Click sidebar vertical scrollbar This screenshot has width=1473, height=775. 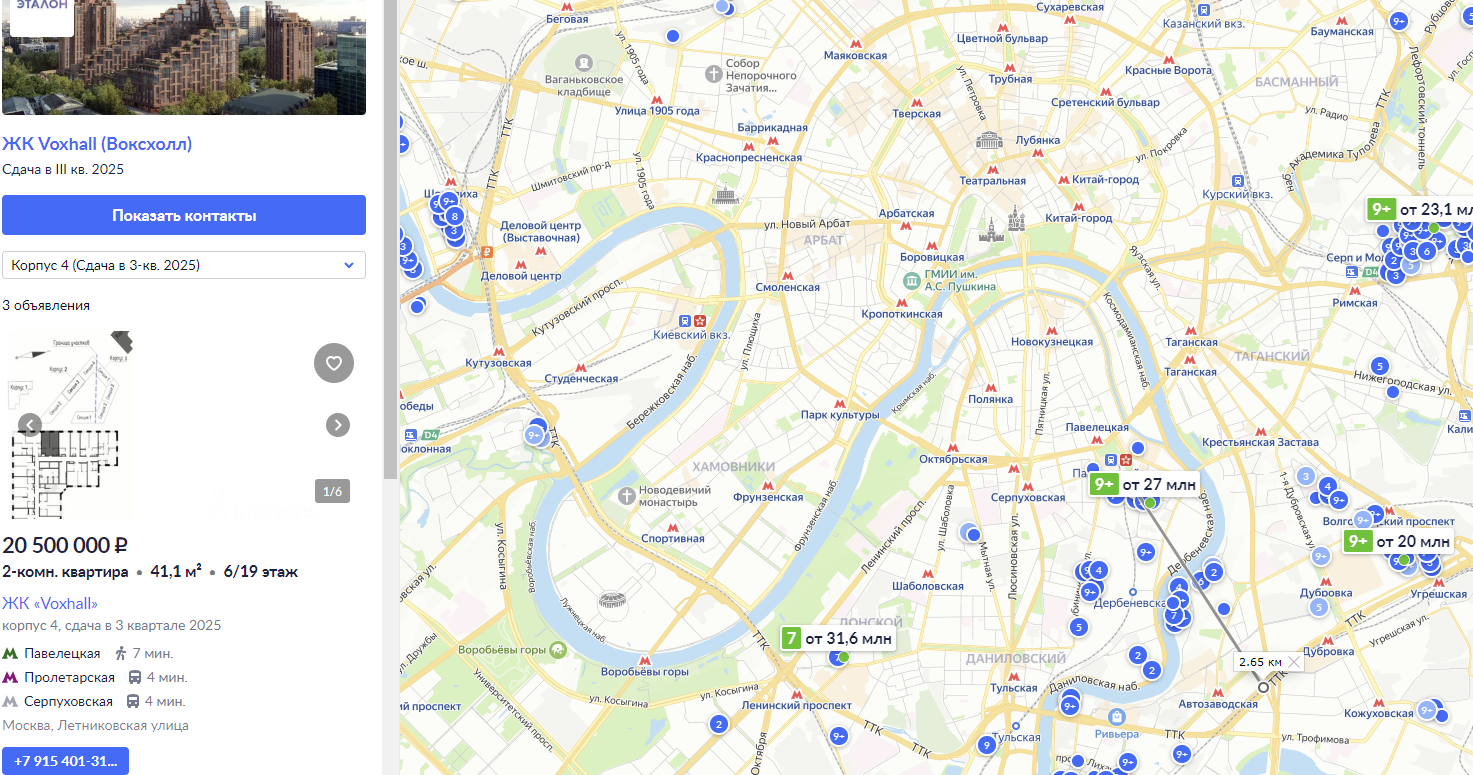pyautogui.click(x=390, y=240)
